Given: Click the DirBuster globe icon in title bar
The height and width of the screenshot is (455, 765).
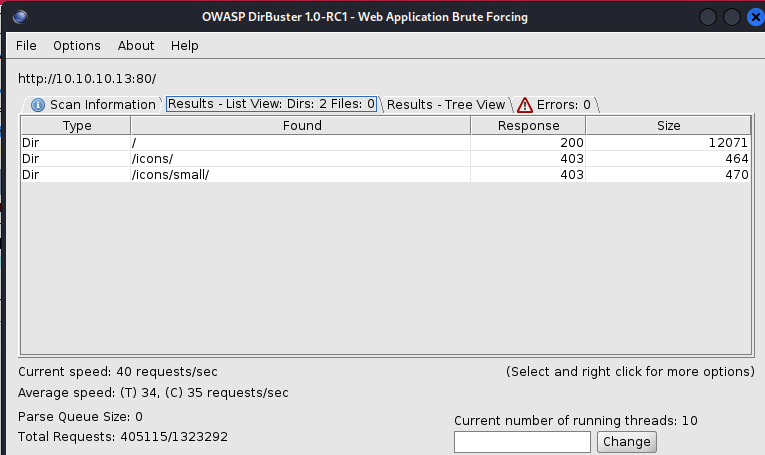Looking at the screenshot, I should (20, 17).
